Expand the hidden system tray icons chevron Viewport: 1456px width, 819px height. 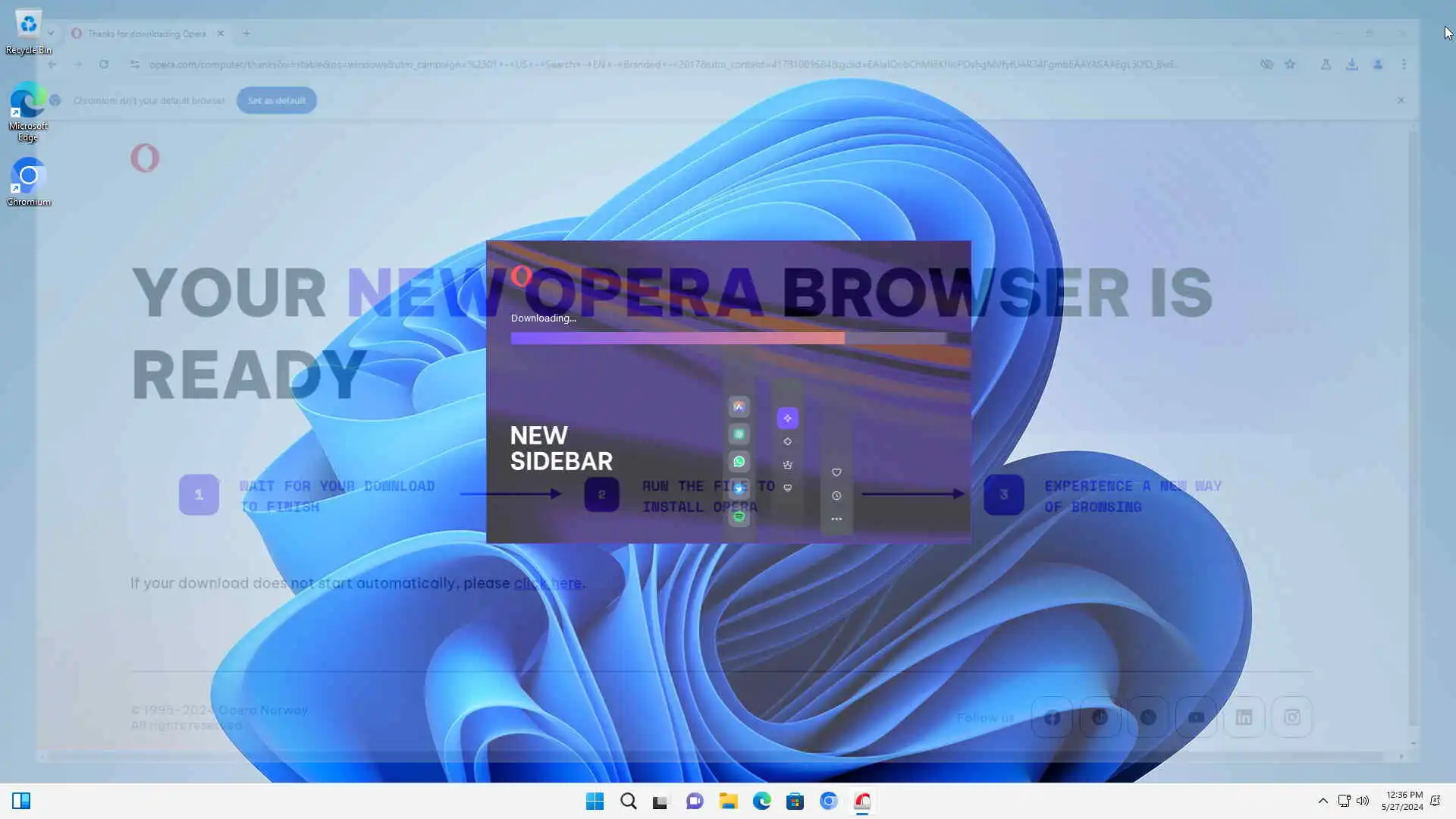(1323, 801)
